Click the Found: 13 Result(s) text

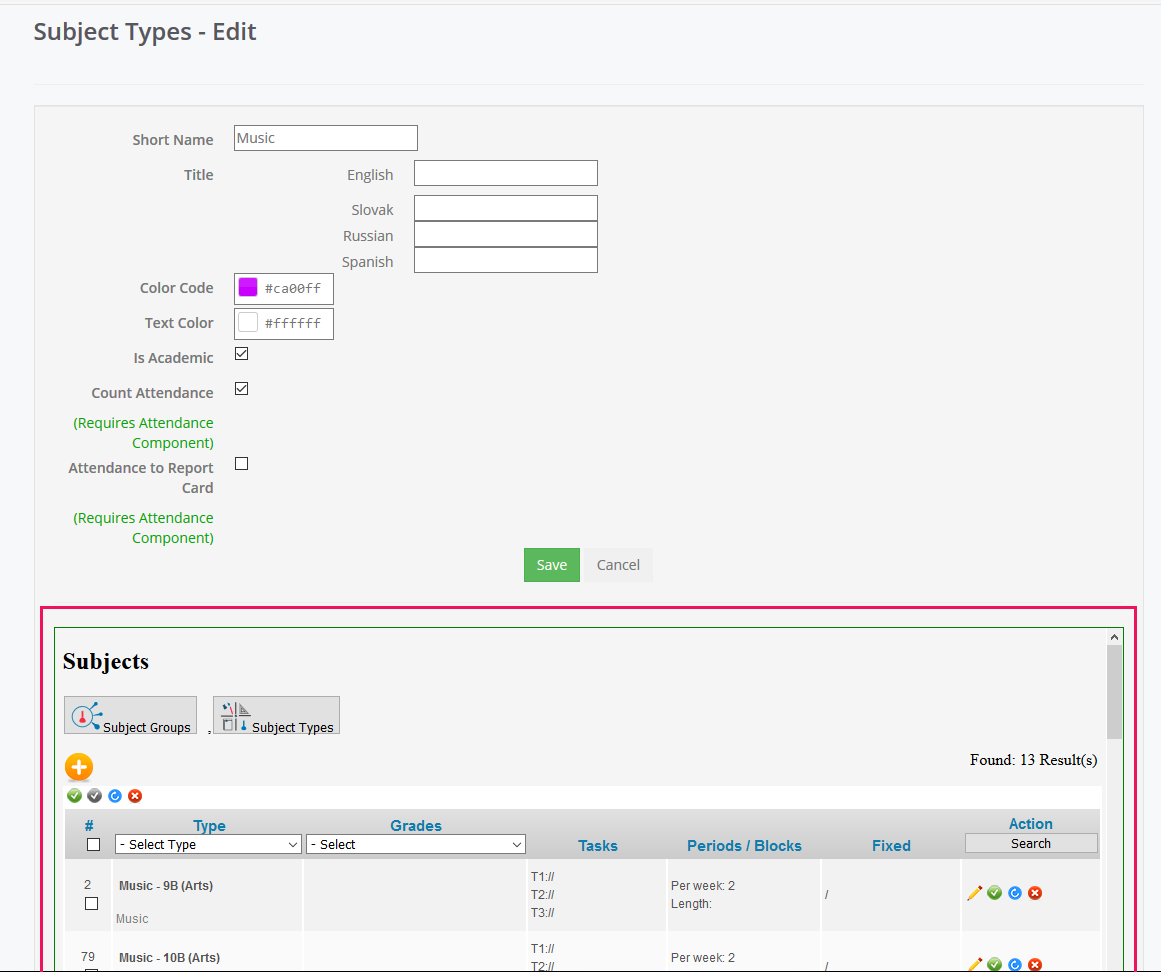click(1034, 760)
